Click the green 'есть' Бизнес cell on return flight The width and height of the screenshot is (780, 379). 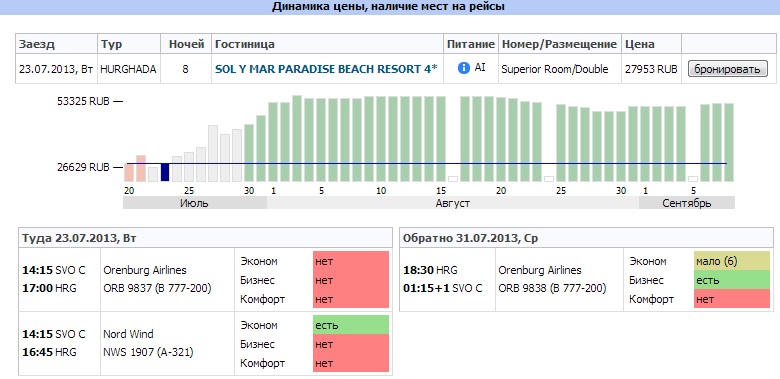(x=732, y=280)
